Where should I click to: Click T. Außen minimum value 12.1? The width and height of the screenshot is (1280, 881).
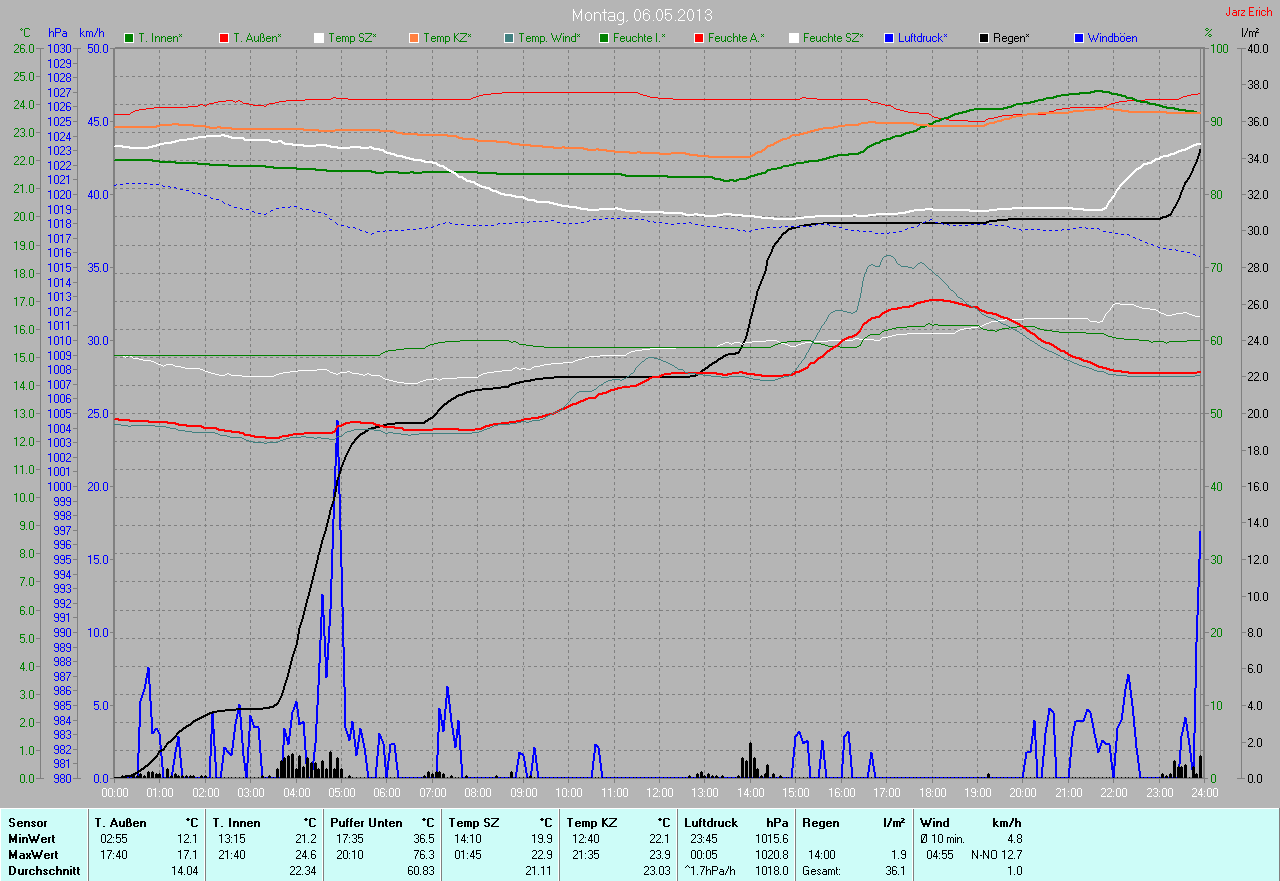[188, 839]
